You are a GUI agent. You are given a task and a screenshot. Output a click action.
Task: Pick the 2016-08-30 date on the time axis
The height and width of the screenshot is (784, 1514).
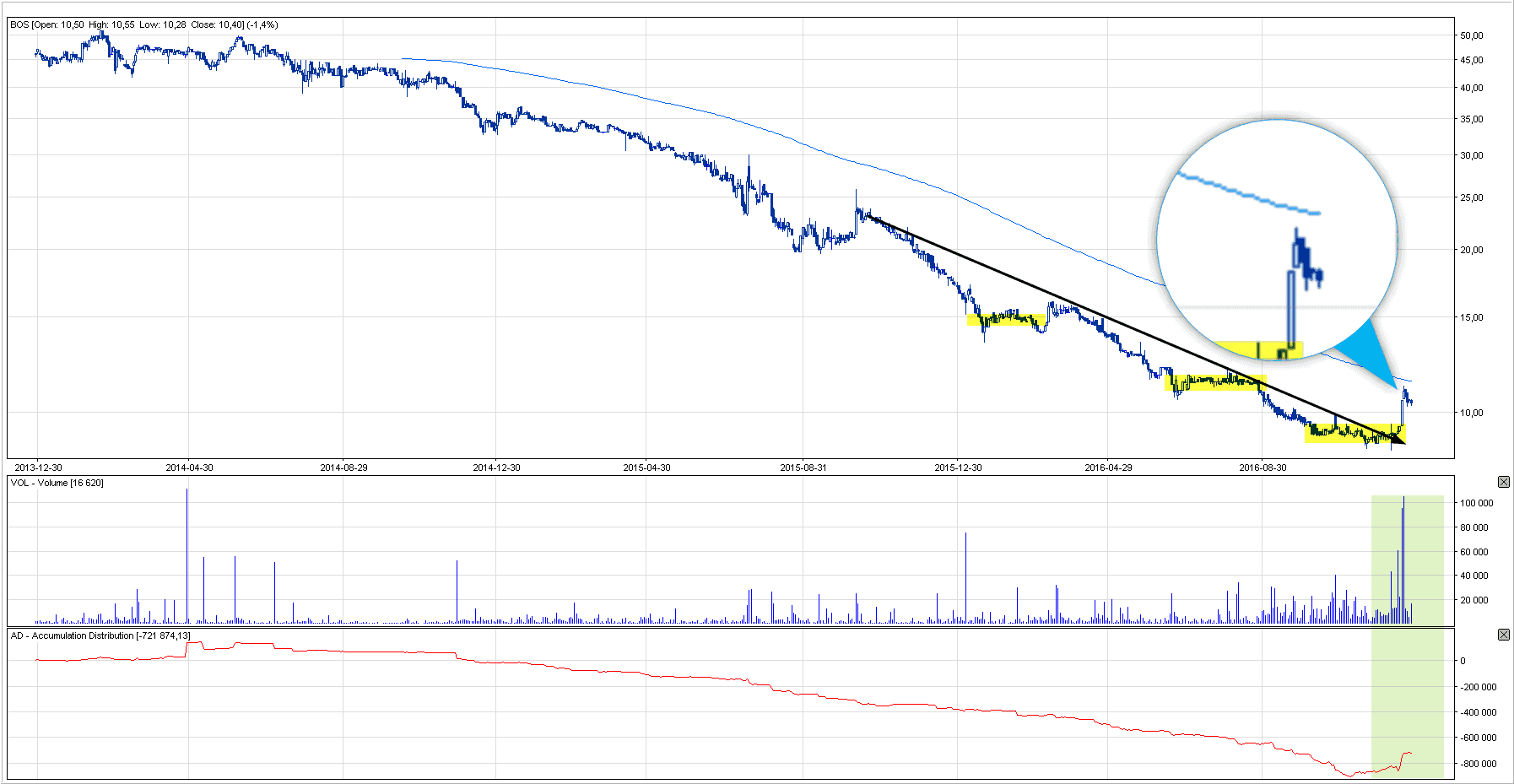(1263, 468)
